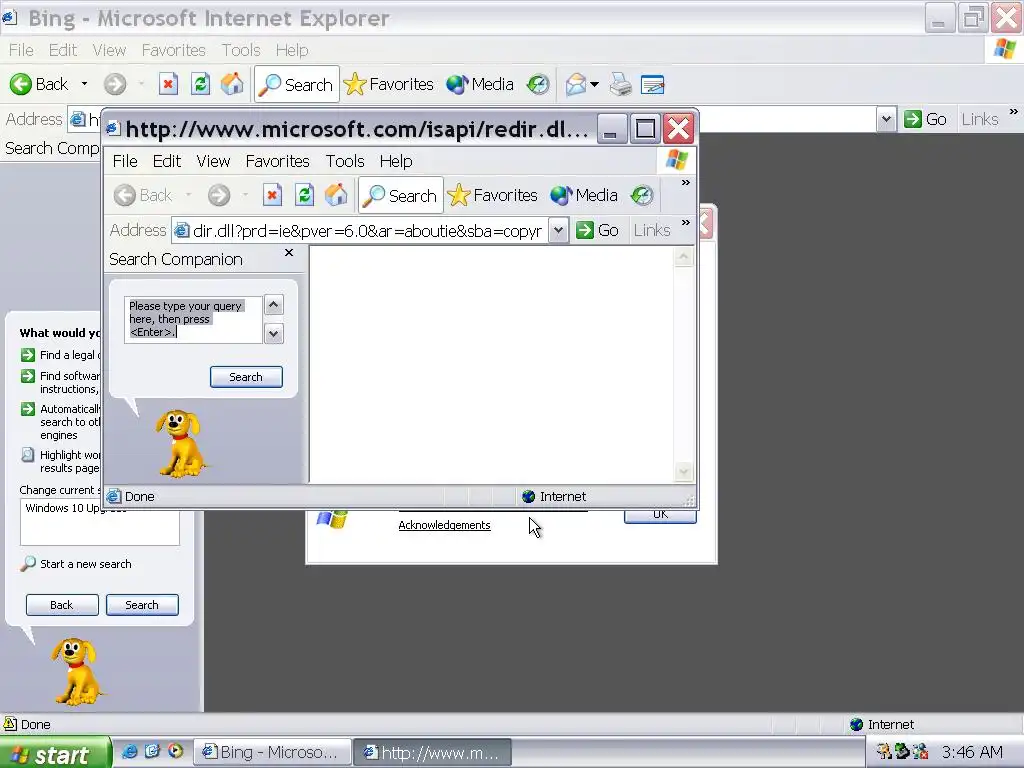The height and width of the screenshot is (768, 1024).
Task: Expand the address dropdown in the microsoft.com window
Action: click(x=558, y=231)
